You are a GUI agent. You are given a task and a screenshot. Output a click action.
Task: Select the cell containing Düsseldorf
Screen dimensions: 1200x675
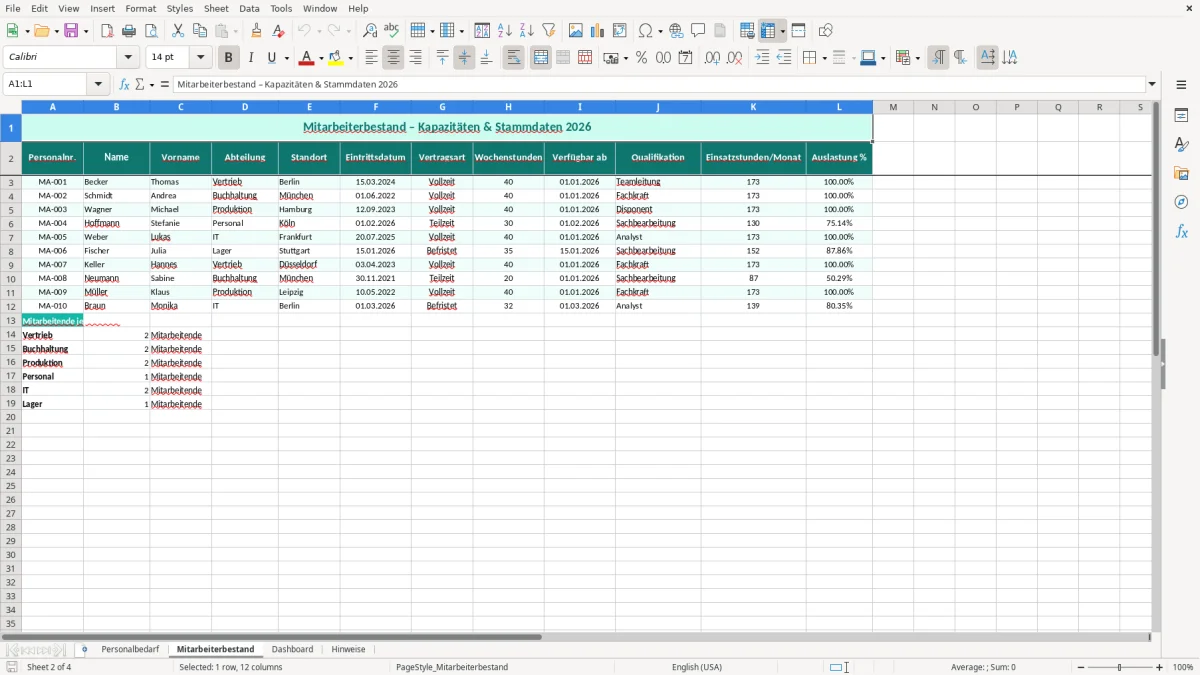click(x=309, y=265)
